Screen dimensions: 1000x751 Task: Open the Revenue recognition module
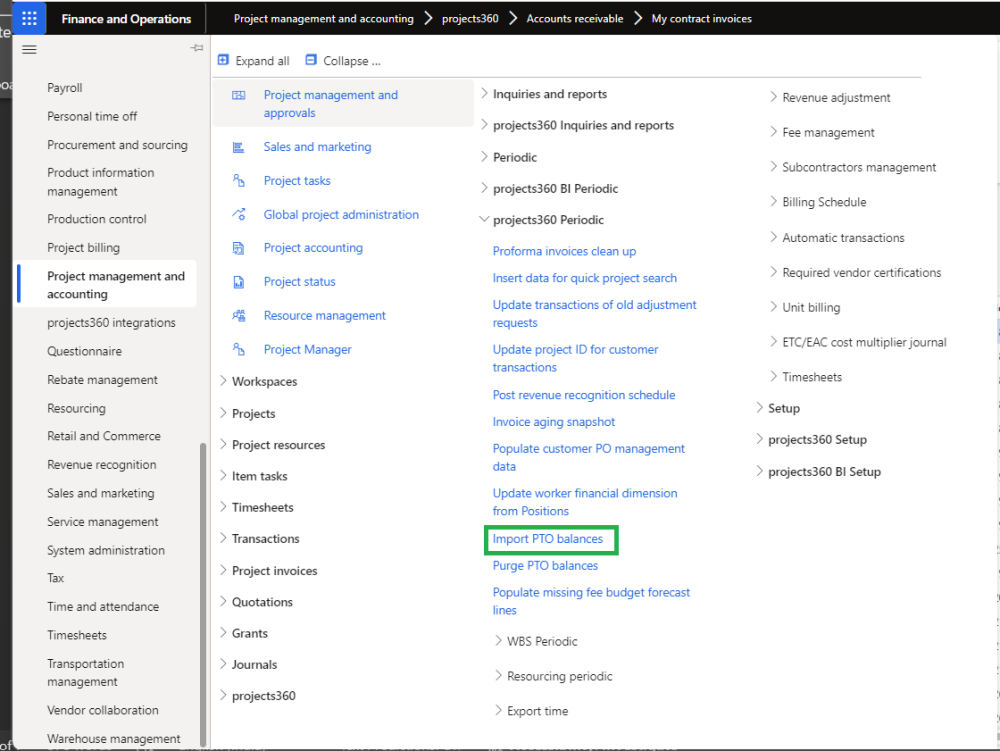click(x=101, y=465)
